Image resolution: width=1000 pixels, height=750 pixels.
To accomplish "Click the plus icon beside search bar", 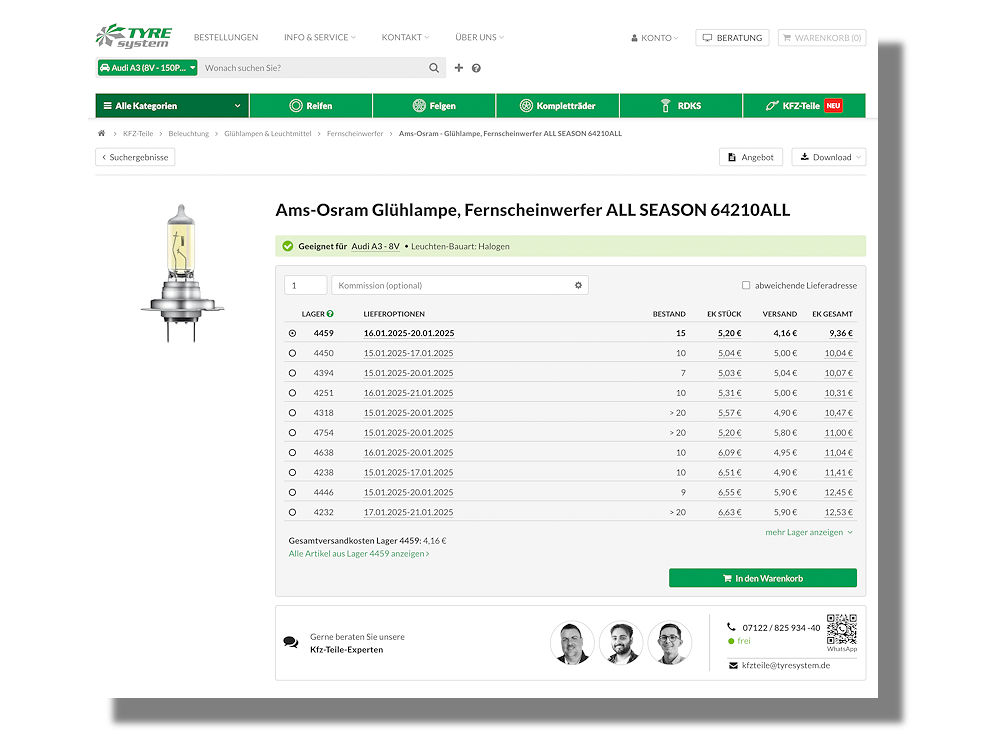I will [x=459, y=68].
